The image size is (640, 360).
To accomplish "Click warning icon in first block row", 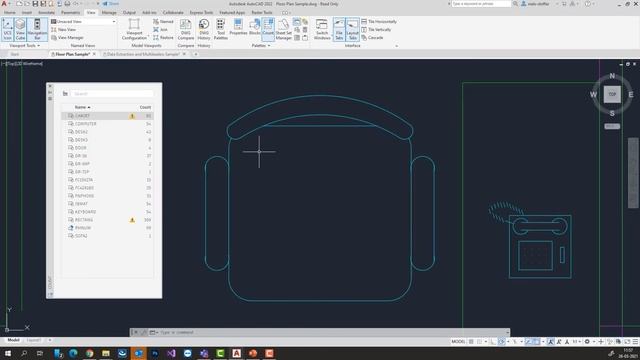I will (132, 116).
